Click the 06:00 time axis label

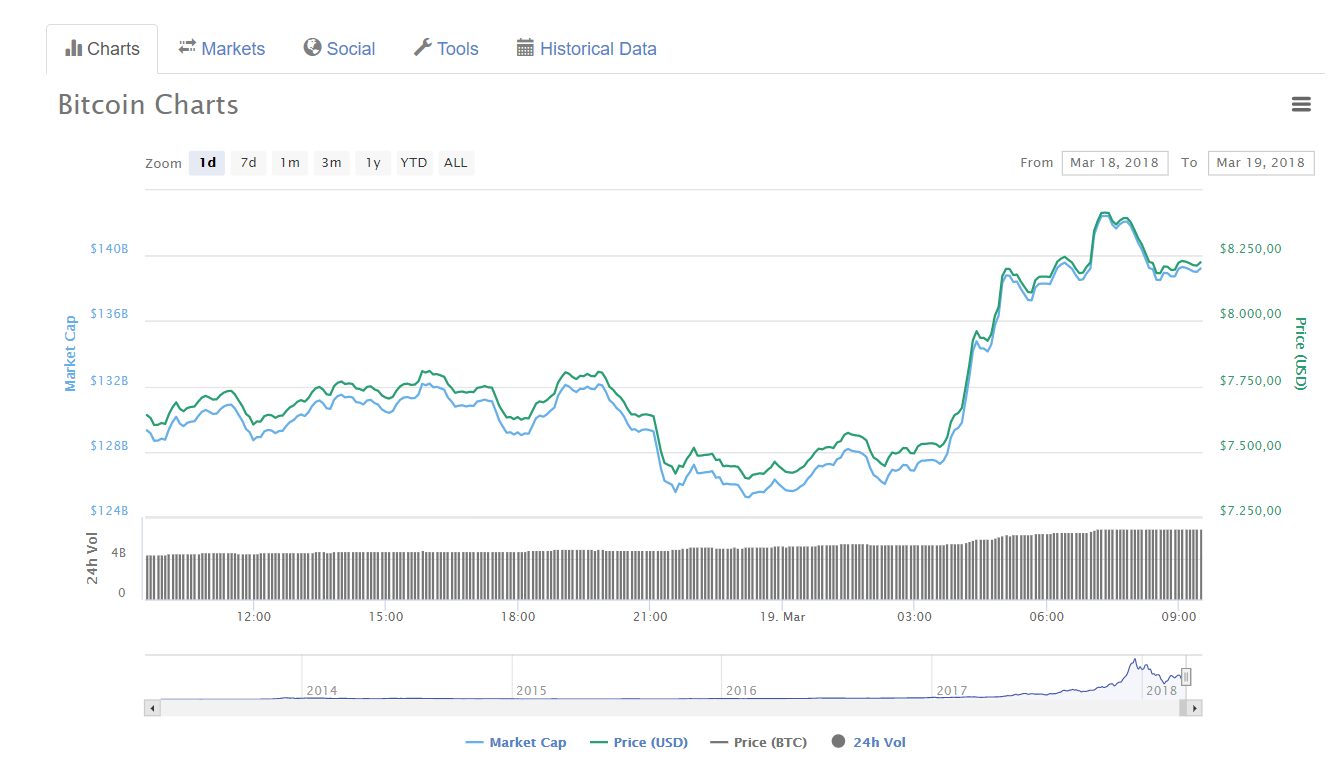1047,616
